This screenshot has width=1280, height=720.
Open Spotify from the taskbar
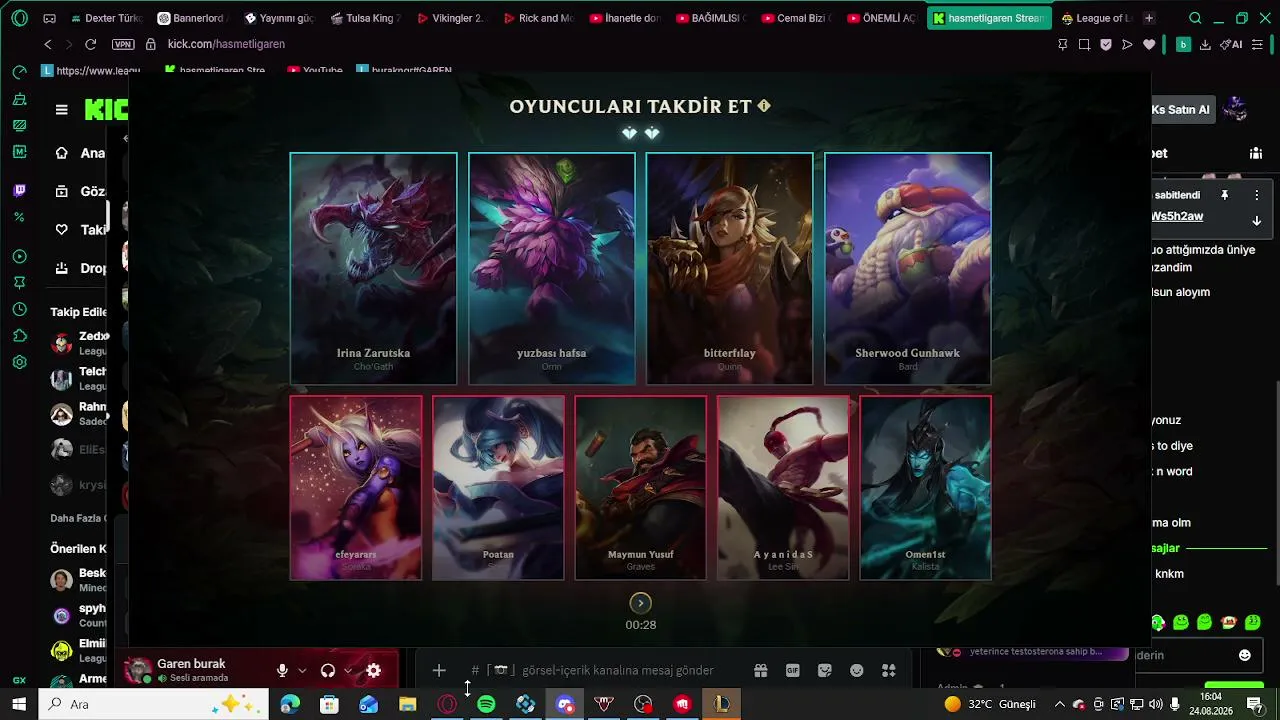(x=486, y=704)
